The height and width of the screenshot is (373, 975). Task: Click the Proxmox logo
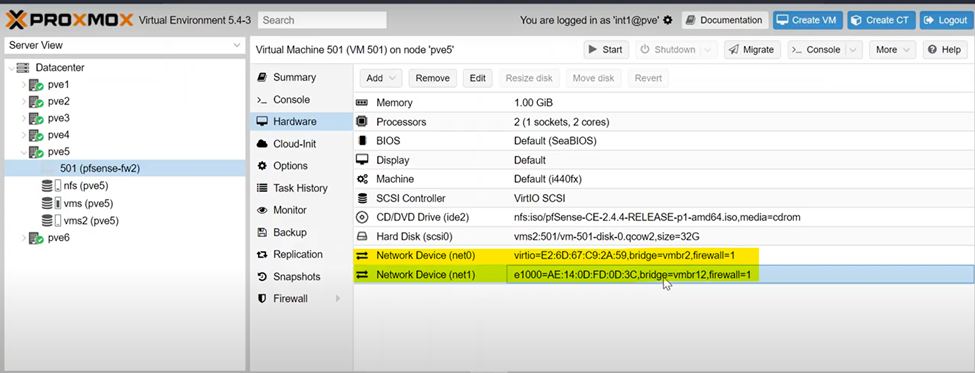(70, 20)
